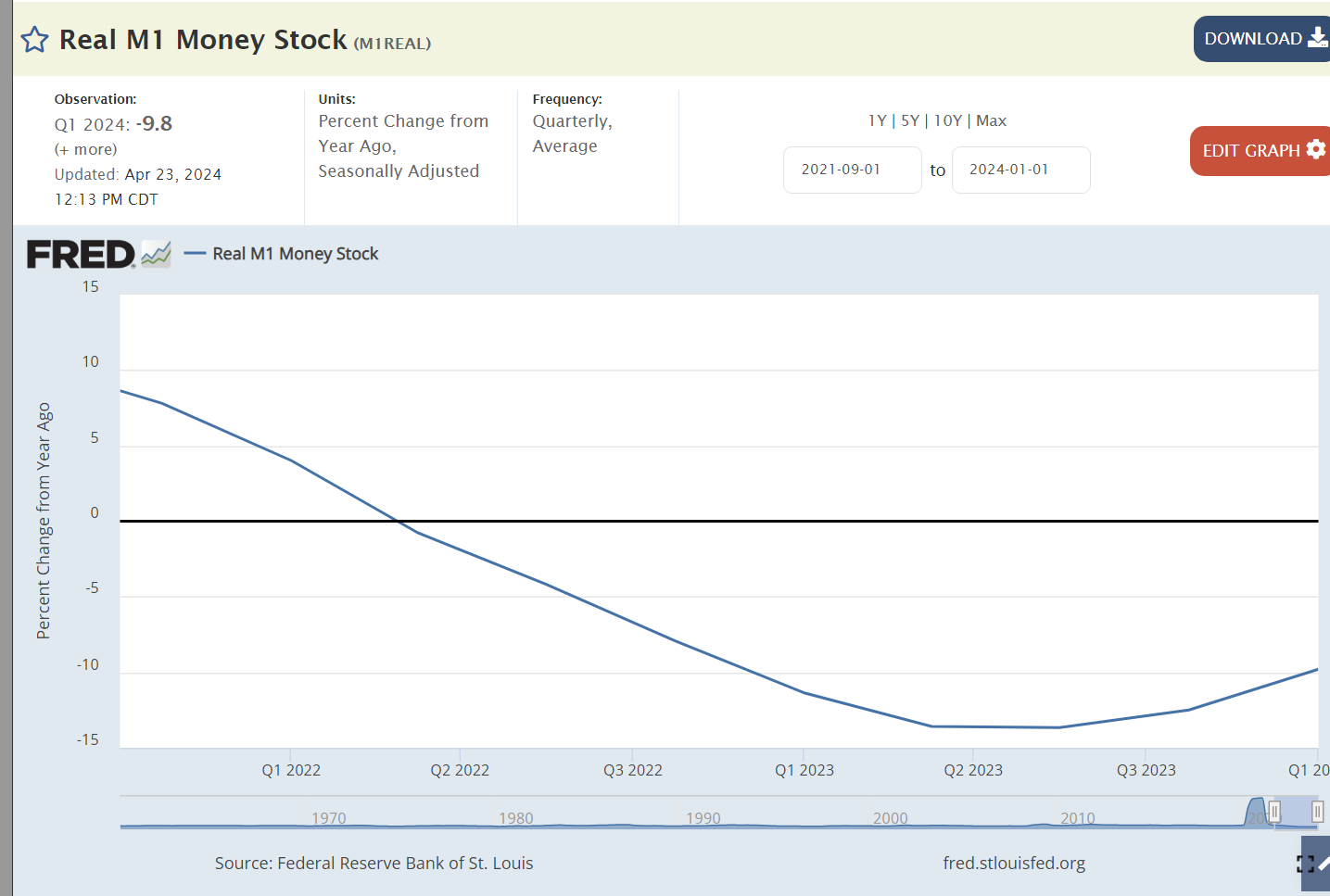
Task: Open the EDIT GRAPH panel
Action: [x=1251, y=150]
